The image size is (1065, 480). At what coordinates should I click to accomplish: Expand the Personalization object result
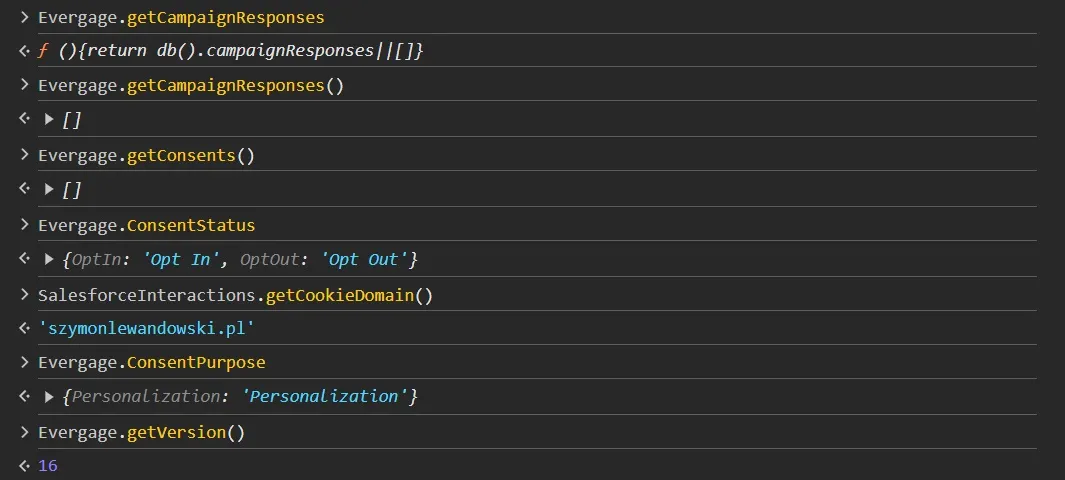pos(50,397)
